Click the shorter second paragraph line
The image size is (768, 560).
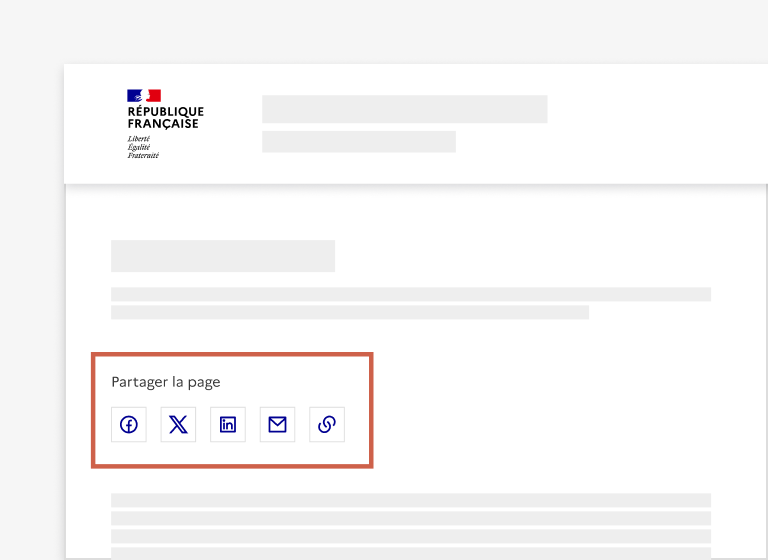pos(349,312)
